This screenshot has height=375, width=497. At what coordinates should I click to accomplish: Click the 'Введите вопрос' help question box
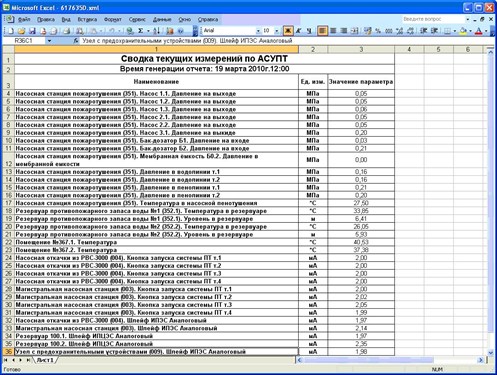pyautogui.click(x=433, y=19)
